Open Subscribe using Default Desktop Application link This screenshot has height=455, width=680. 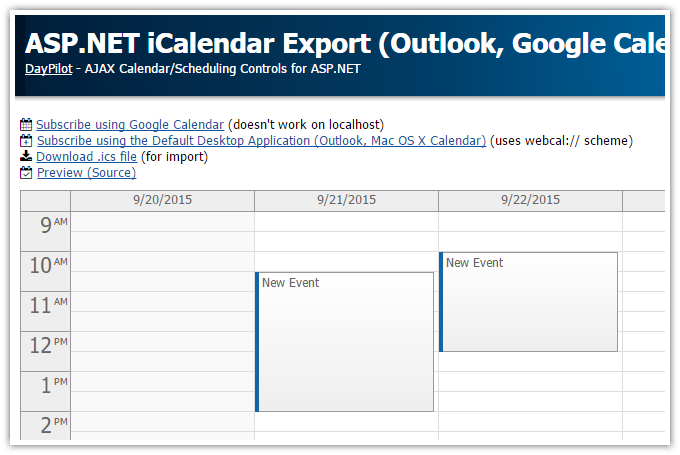pyautogui.click(x=261, y=141)
